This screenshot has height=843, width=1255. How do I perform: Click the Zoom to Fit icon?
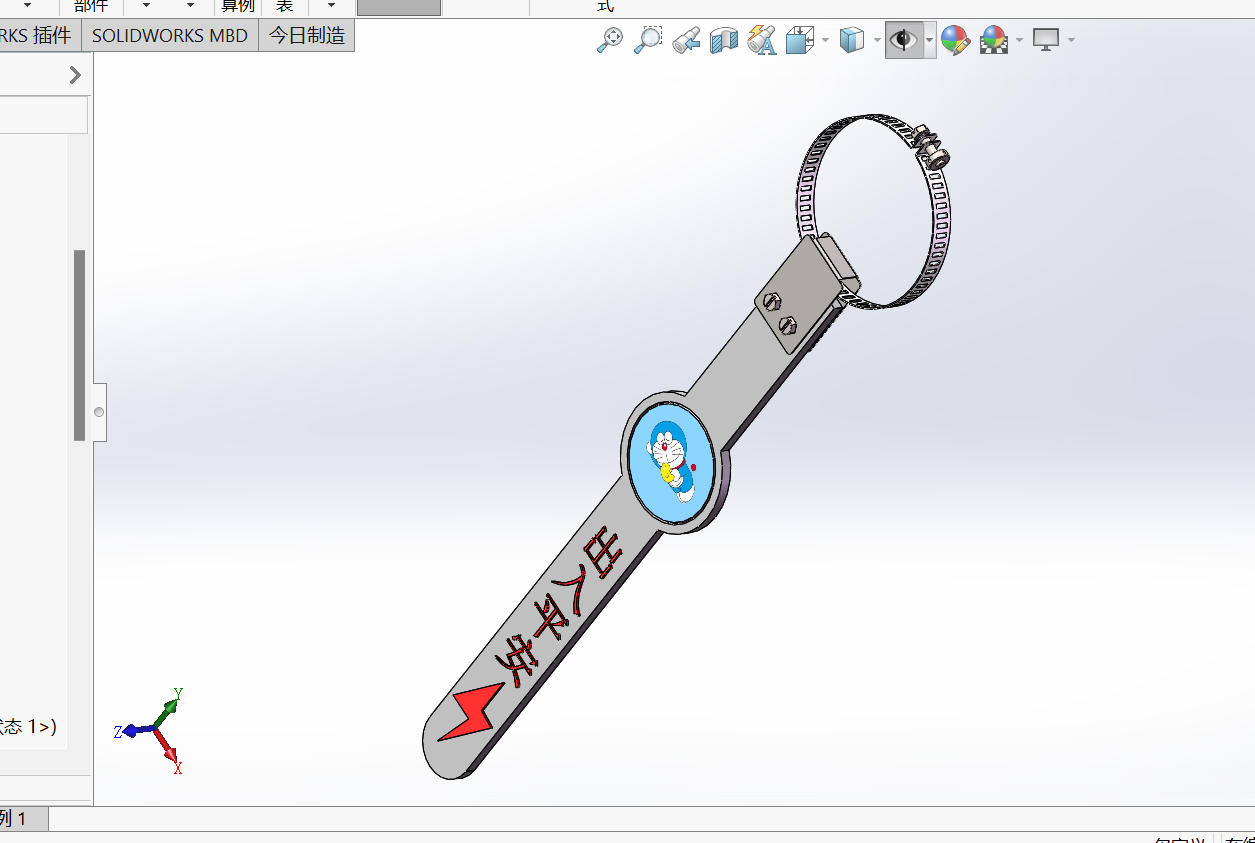click(610, 40)
